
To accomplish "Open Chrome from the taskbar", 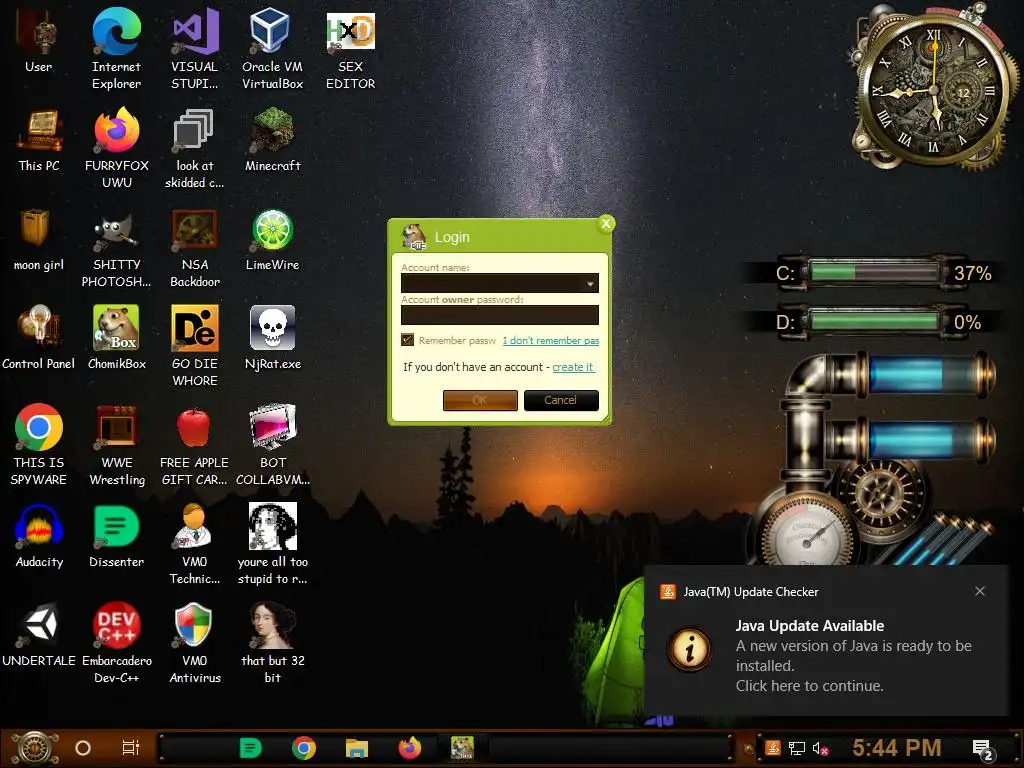I will coord(304,748).
